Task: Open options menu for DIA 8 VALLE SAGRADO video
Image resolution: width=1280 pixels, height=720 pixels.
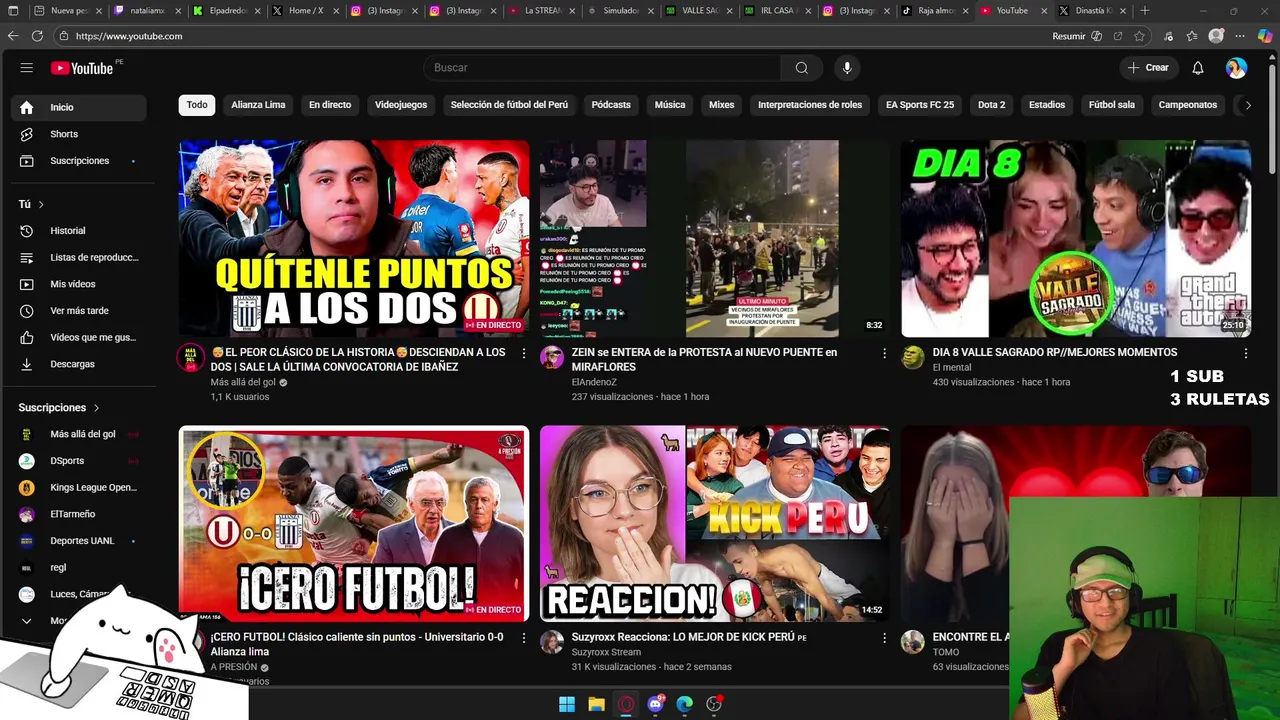Action: [x=1245, y=353]
